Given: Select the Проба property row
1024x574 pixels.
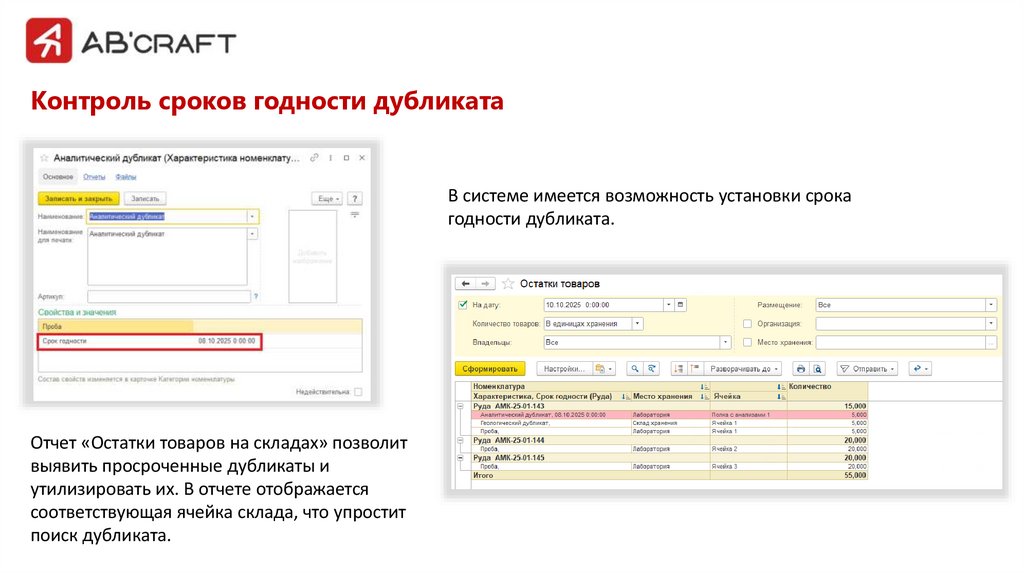Looking at the screenshot, I should [x=200, y=327].
